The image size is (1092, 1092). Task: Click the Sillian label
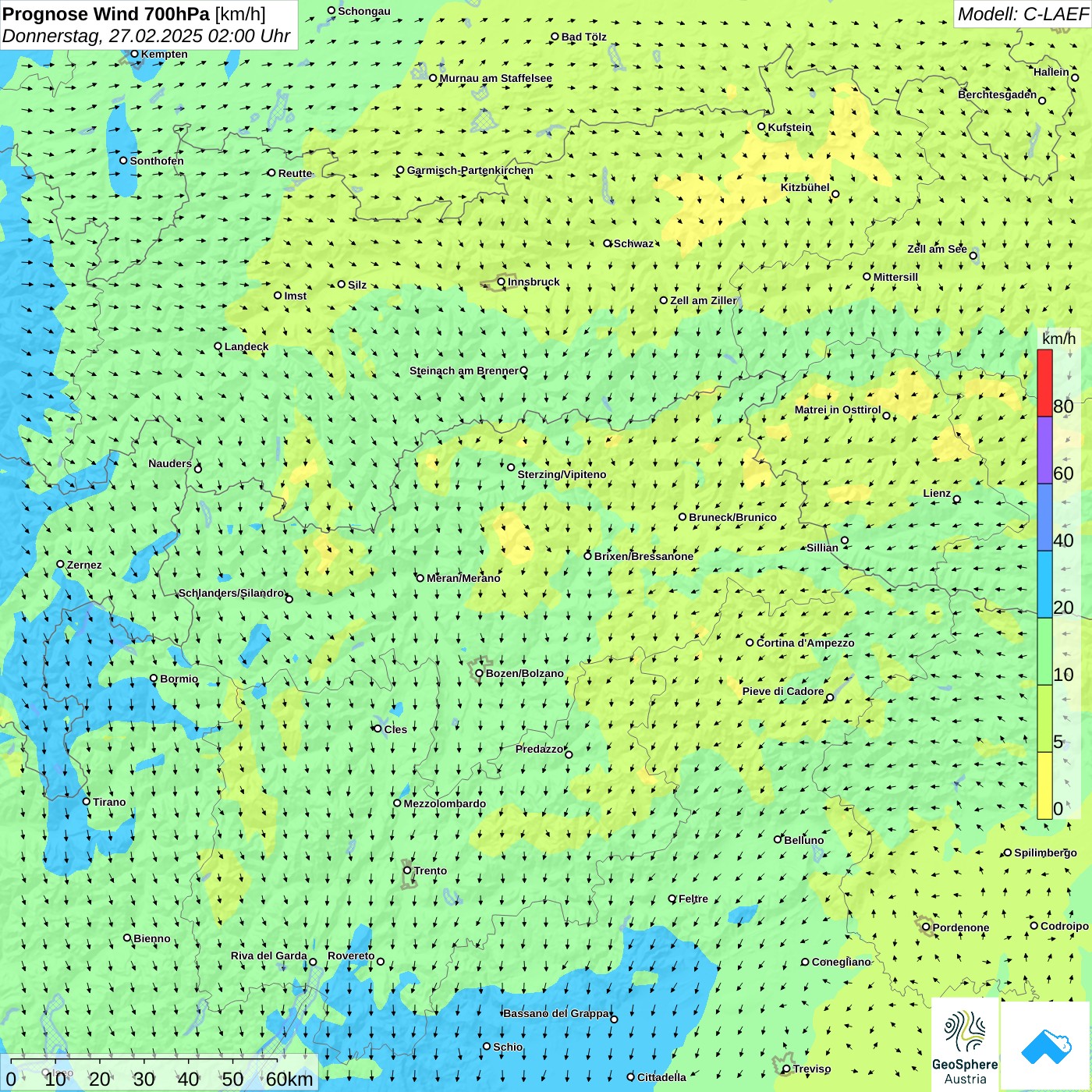822,548
